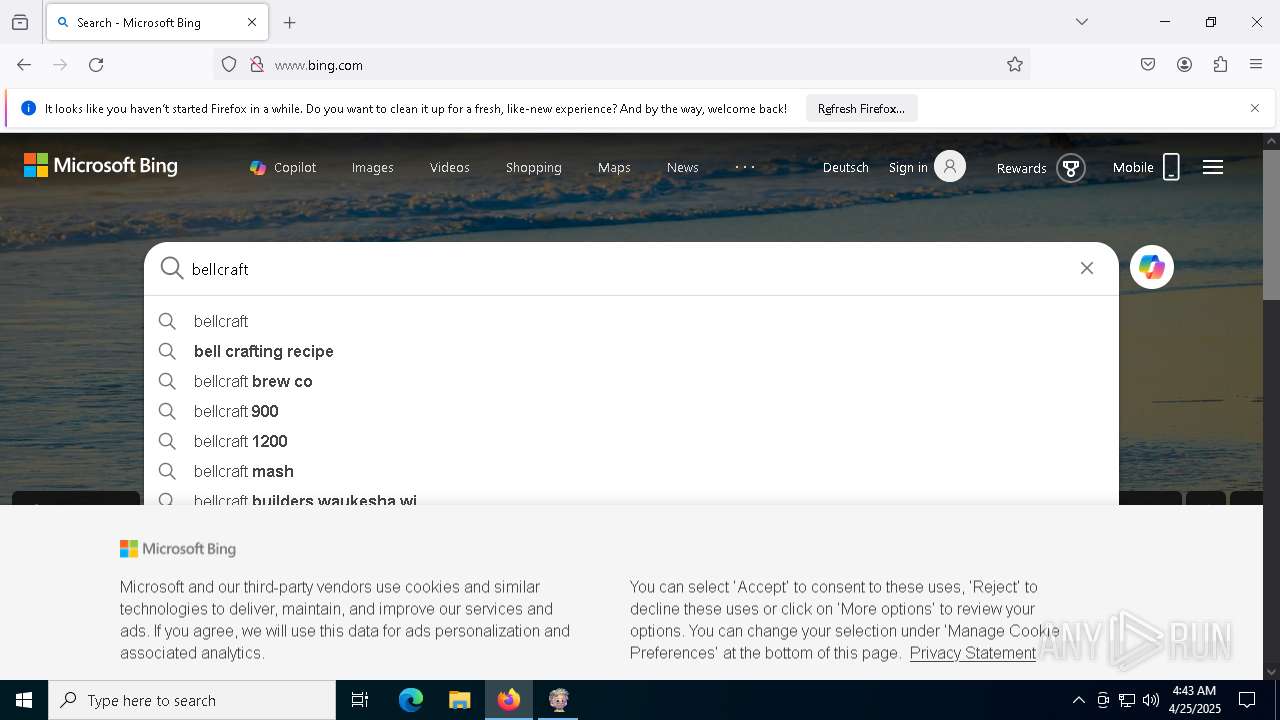This screenshot has width=1280, height=720.
Task: Clear the search box text
Action: click(x=1087, y=268)
